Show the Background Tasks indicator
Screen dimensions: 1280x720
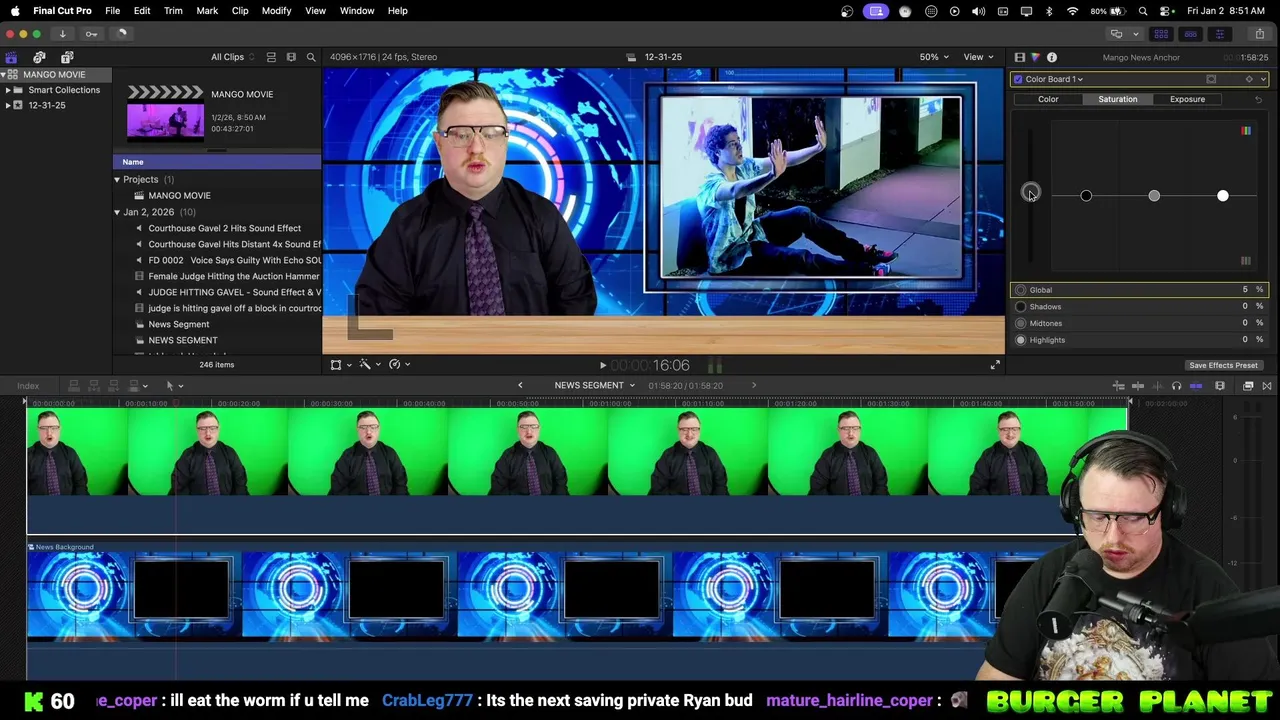click(121, 34)
